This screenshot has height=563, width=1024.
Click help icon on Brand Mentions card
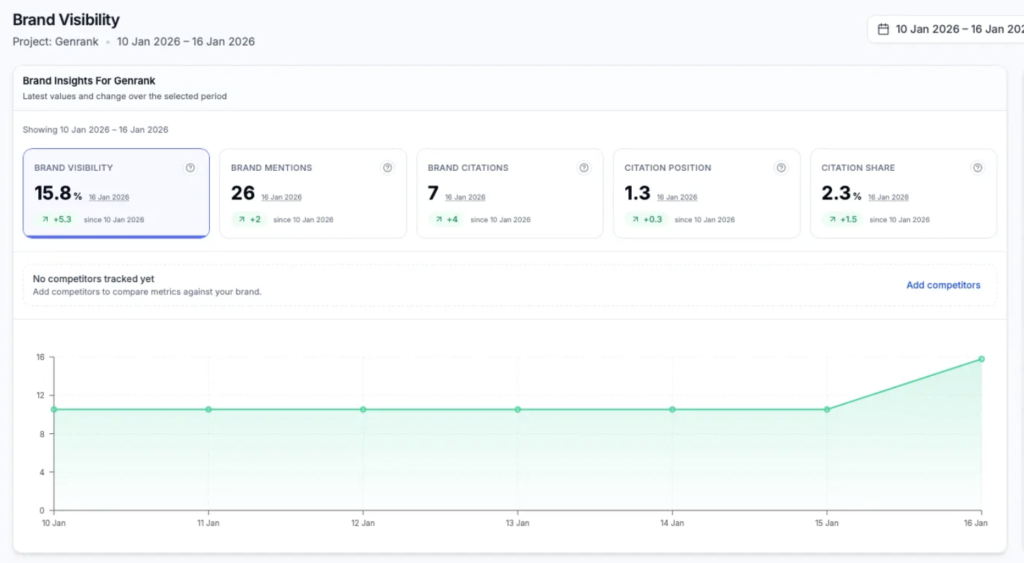[x=387, y=168]
